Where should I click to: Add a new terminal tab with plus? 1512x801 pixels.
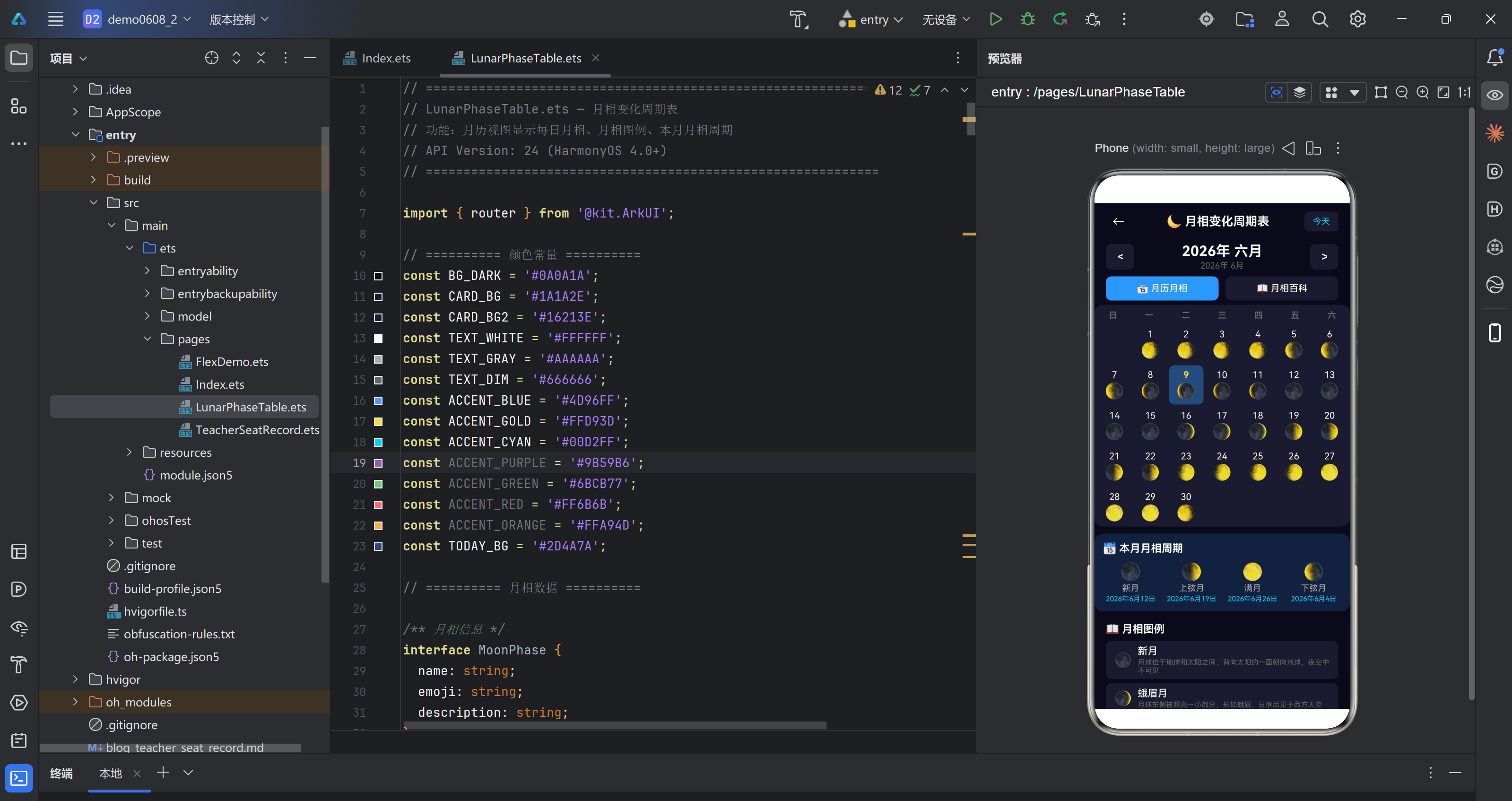pos(163,772)
